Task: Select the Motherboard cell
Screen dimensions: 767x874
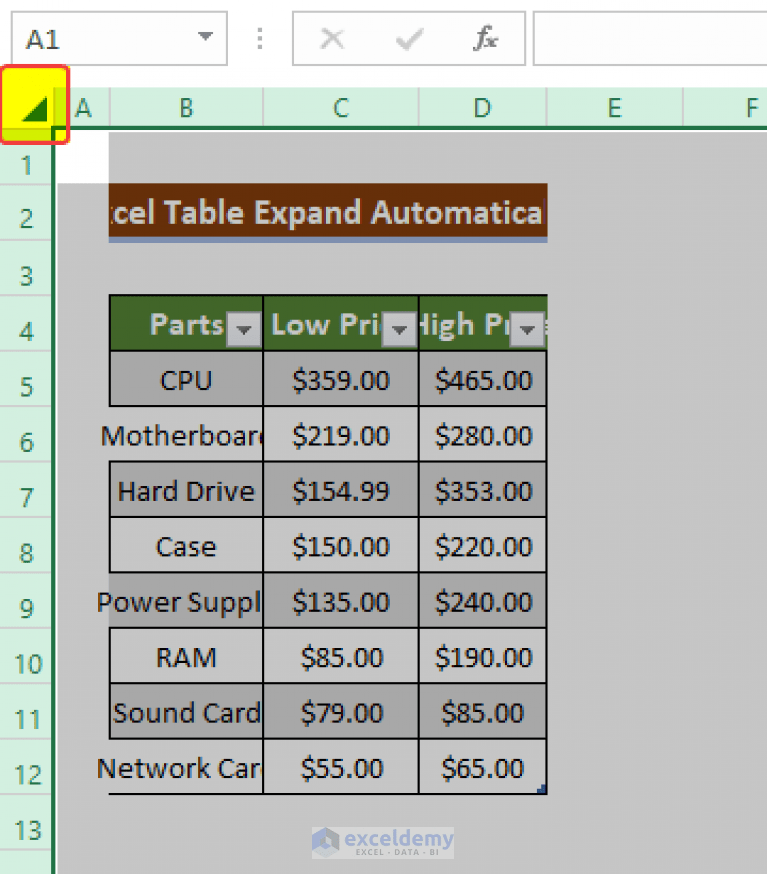Action: pyautogui.click(x=185, y=434)
